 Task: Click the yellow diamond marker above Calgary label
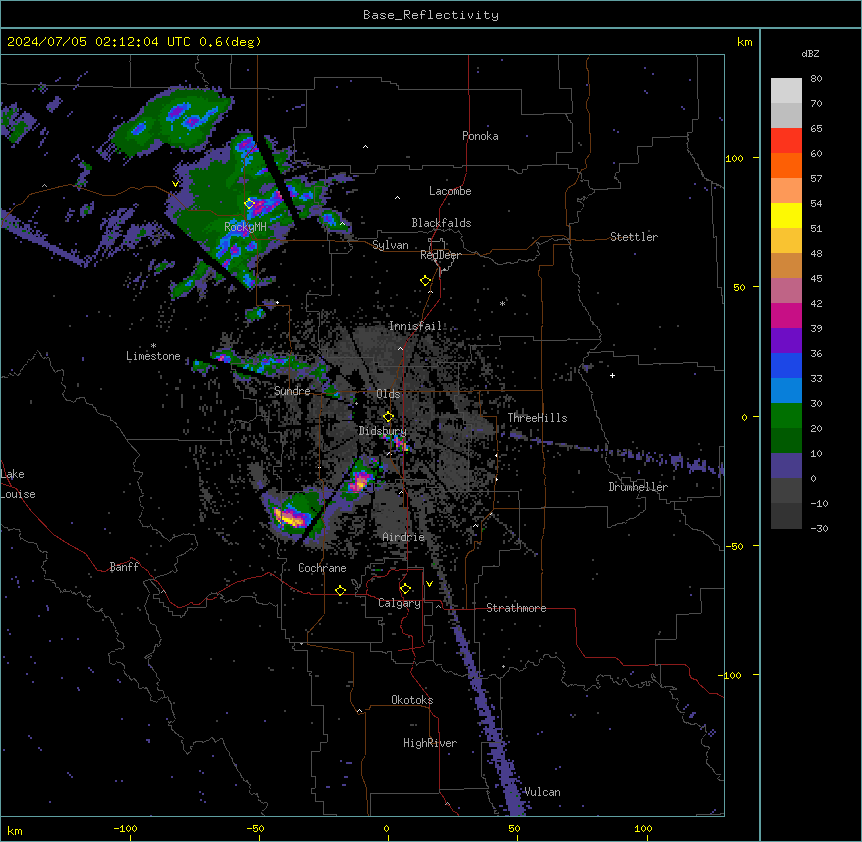(405, 589)
